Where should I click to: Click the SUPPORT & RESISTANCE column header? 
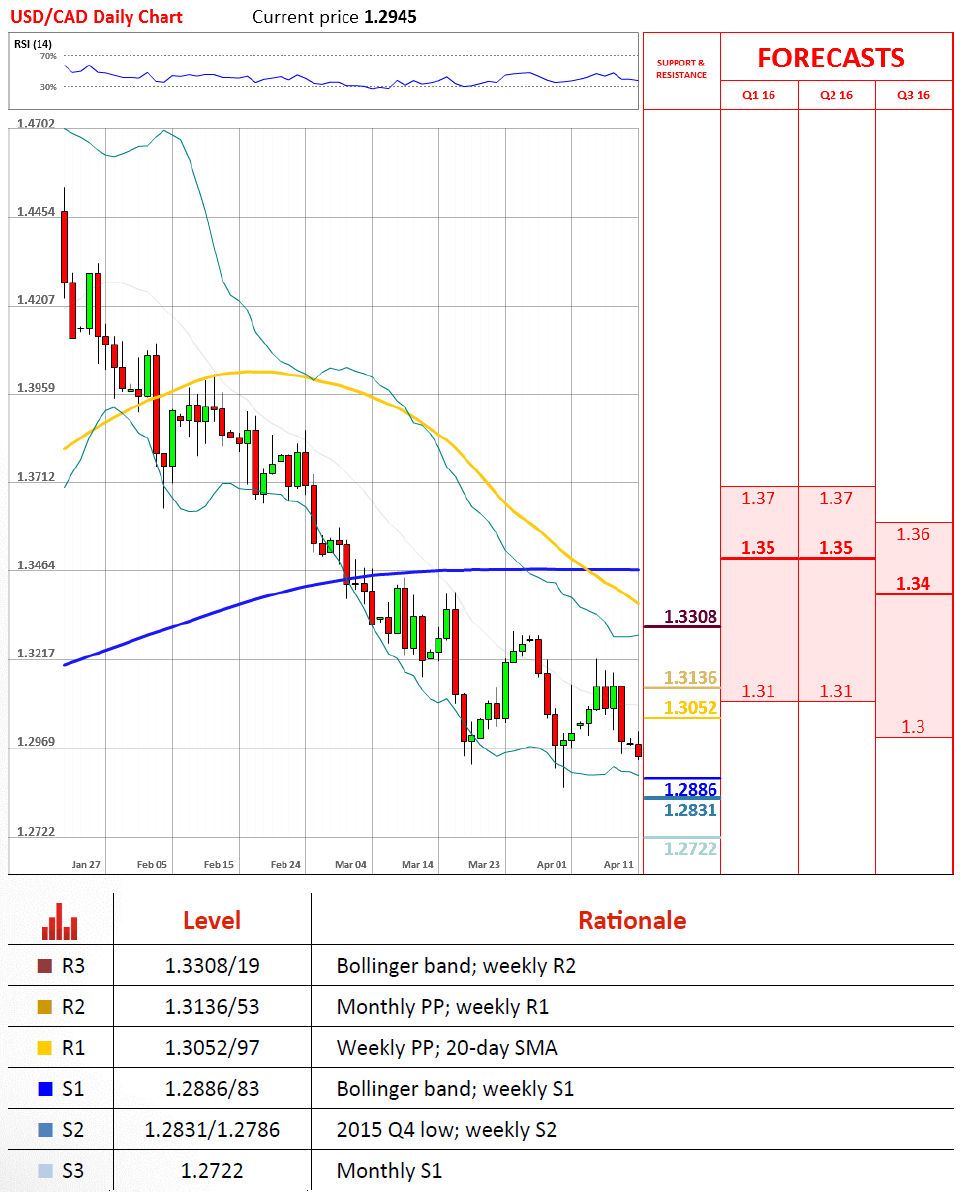coord(682,69)
